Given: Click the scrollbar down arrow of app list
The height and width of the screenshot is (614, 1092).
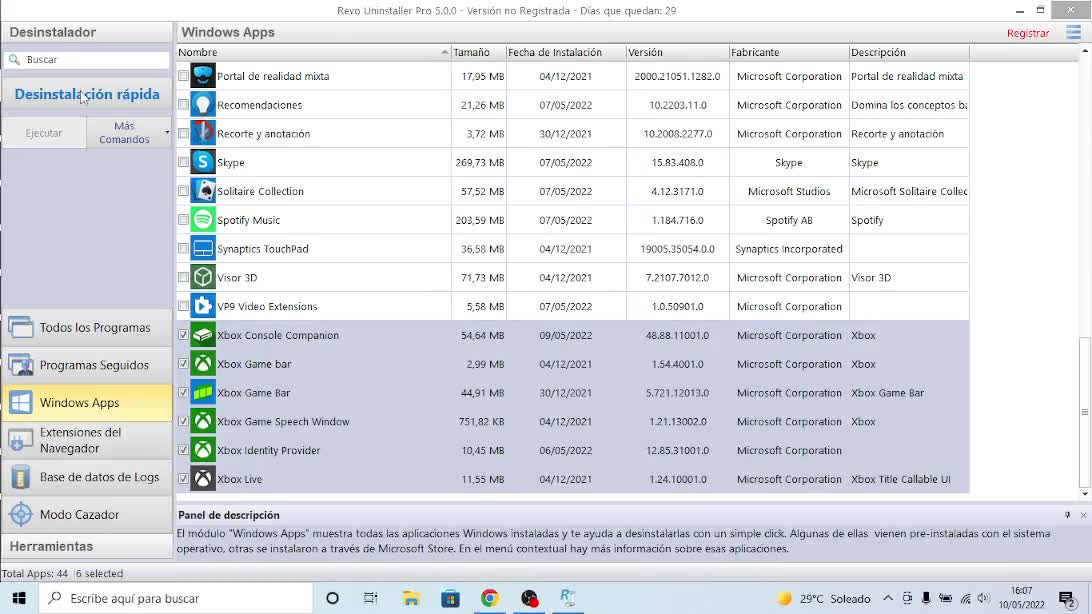Looking at the screenshot, I should (x=1084, y=494).
